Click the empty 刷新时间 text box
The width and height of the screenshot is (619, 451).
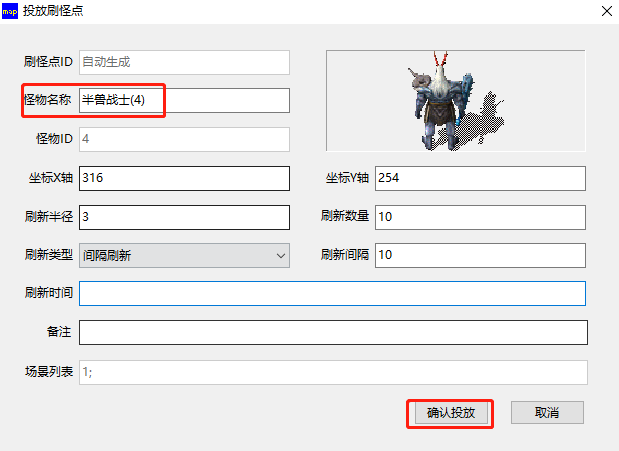[x=332, y=294]
